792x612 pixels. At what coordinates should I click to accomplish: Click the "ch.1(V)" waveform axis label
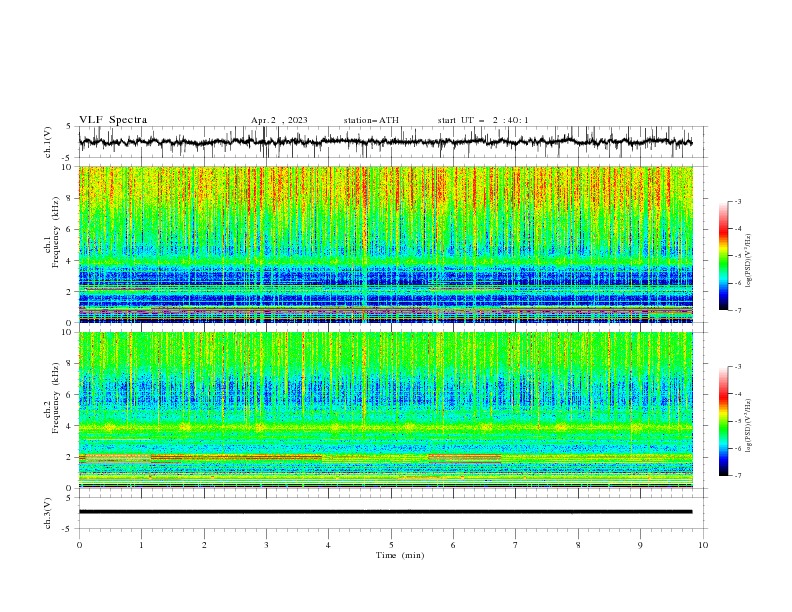(x=48, y=142)
